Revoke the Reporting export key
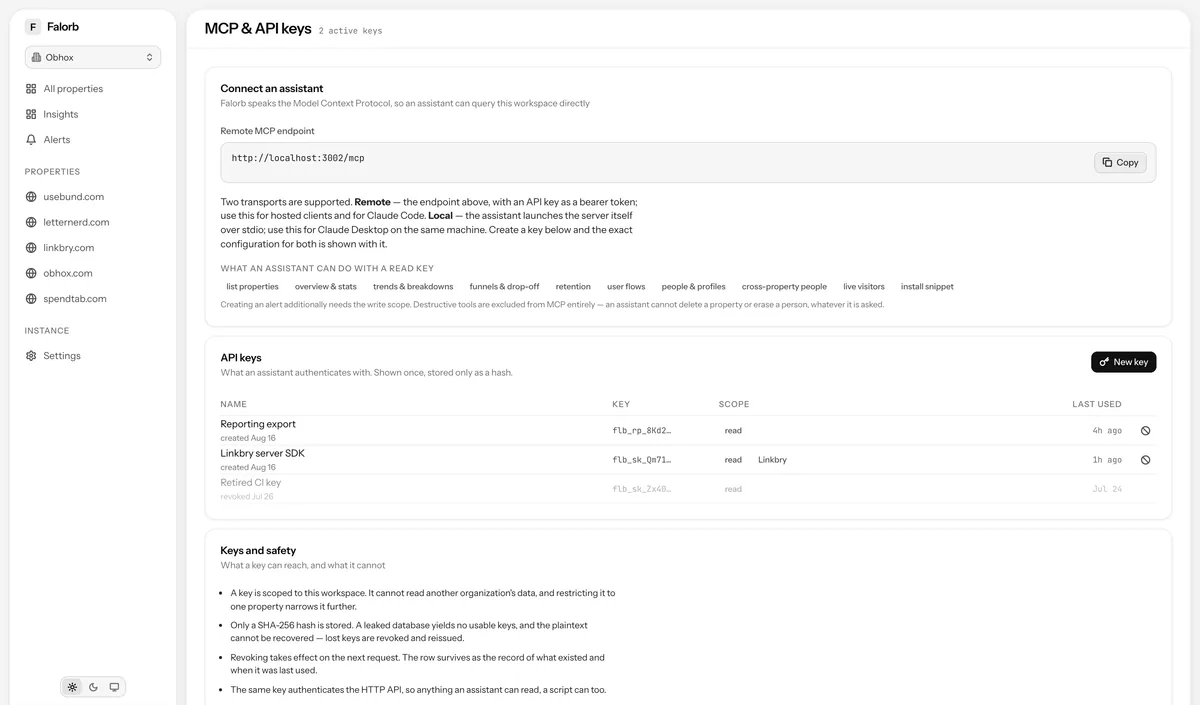1200x705 pixels. (1146, 431)
